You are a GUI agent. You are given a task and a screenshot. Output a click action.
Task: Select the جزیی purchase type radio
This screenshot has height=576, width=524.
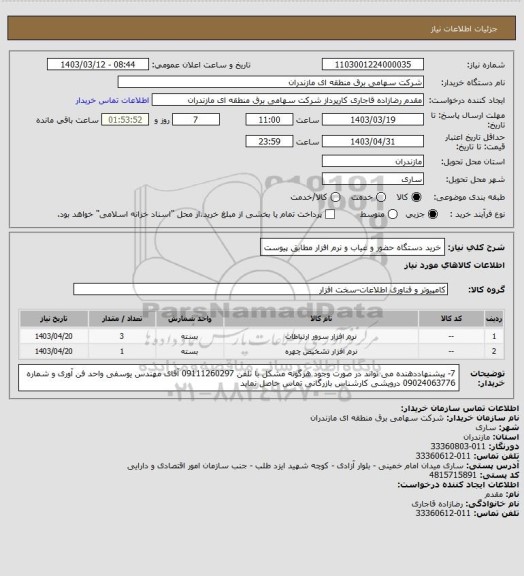pyautogui.click(x=433, y=214)
